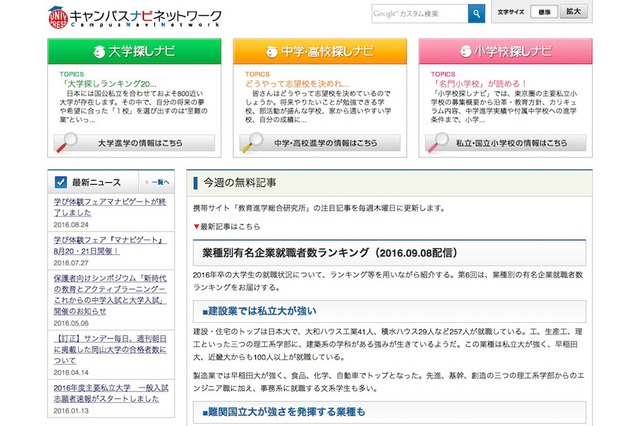This screenshot has height=426, width=640.
Task: Click red magnifier icon on 大学進学 button
Action: (67, 142)
